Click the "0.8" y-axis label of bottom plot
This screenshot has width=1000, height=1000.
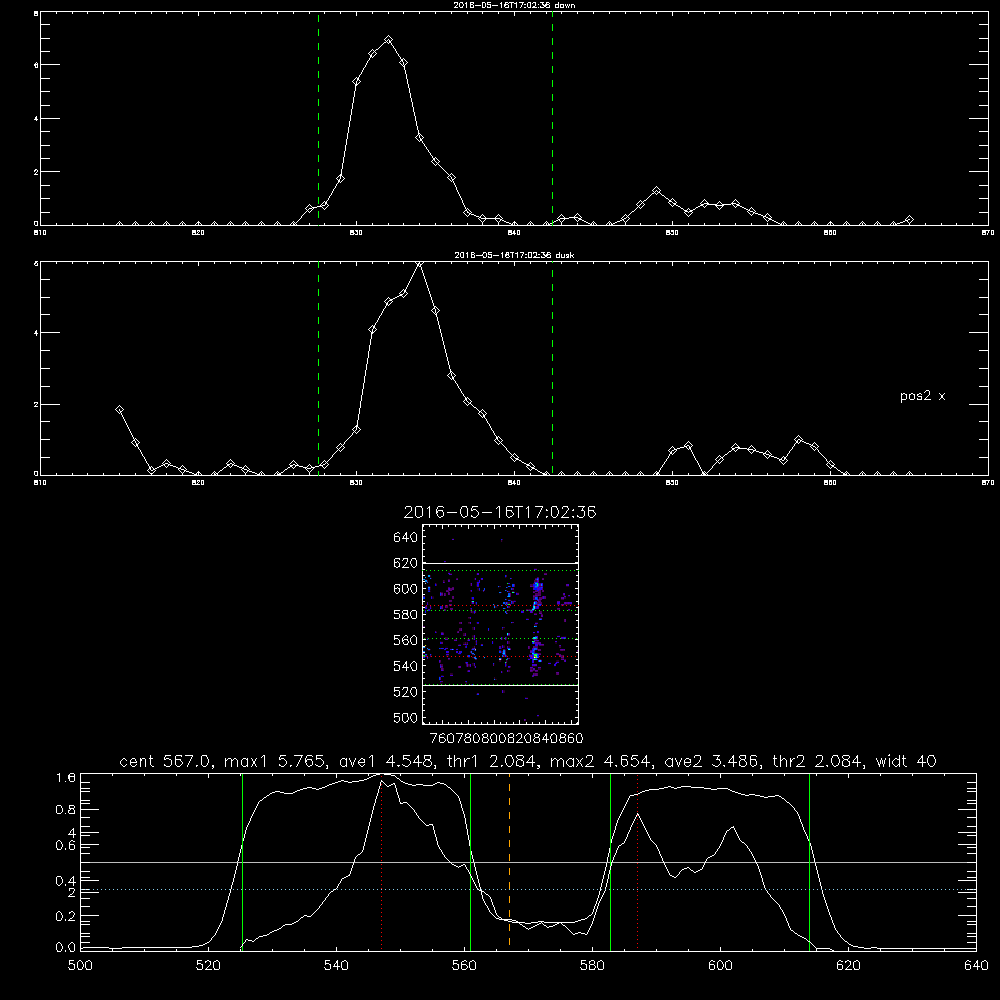pos(66,810)
